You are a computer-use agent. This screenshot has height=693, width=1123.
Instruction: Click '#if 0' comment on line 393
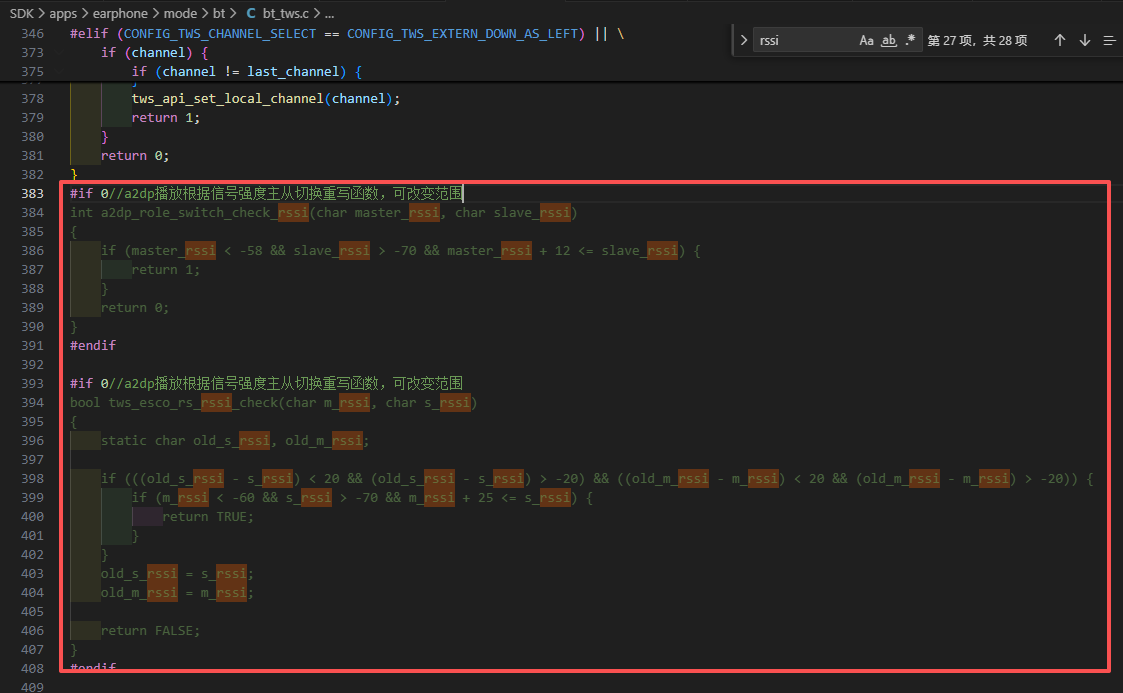pos(266,383)
